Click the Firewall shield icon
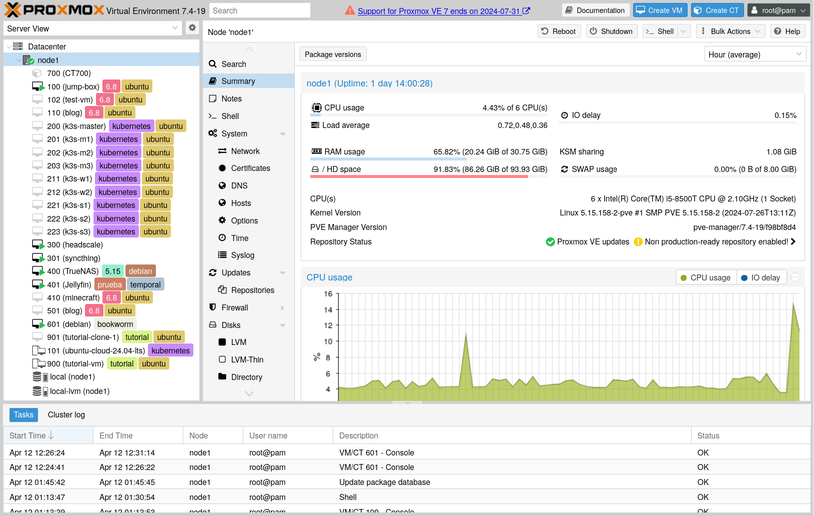Screen dimensions: 814x516 [x=212, y=307]
